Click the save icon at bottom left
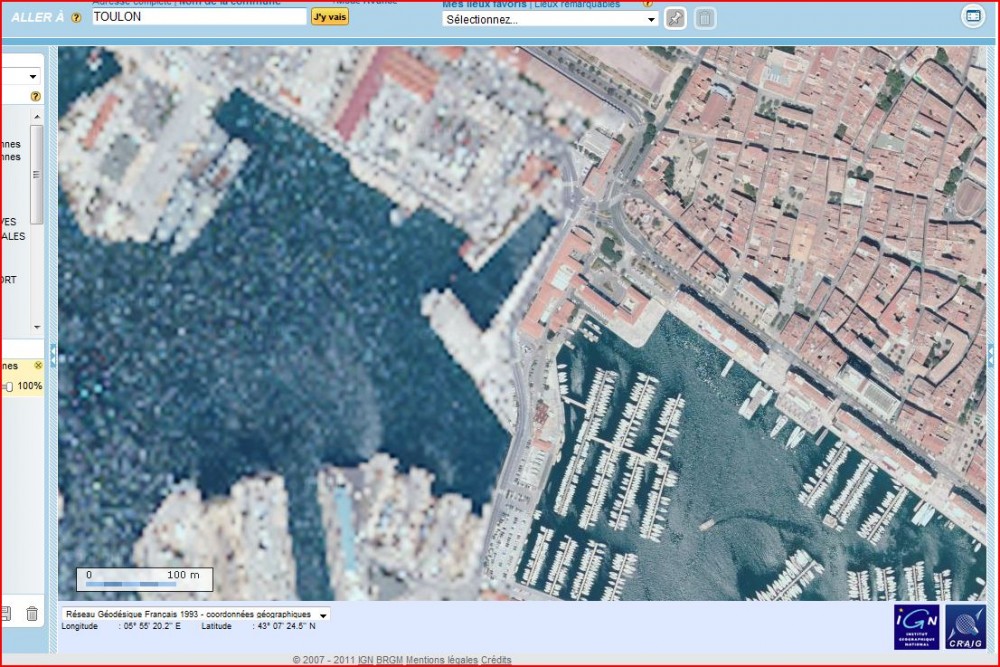 coord(5,613)
